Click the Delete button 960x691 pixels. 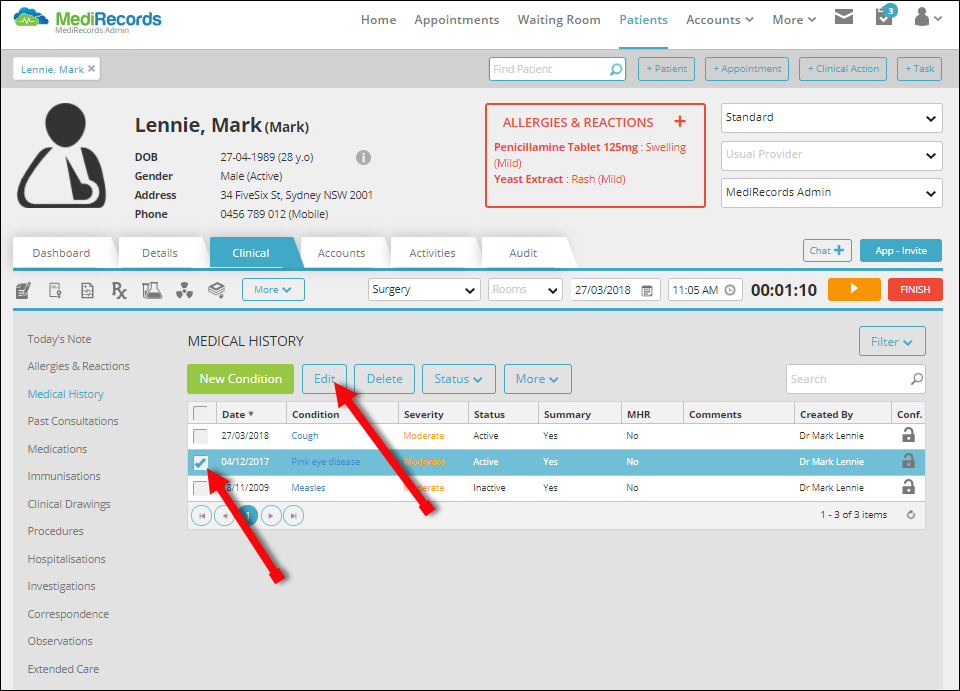tap(384, 379)
